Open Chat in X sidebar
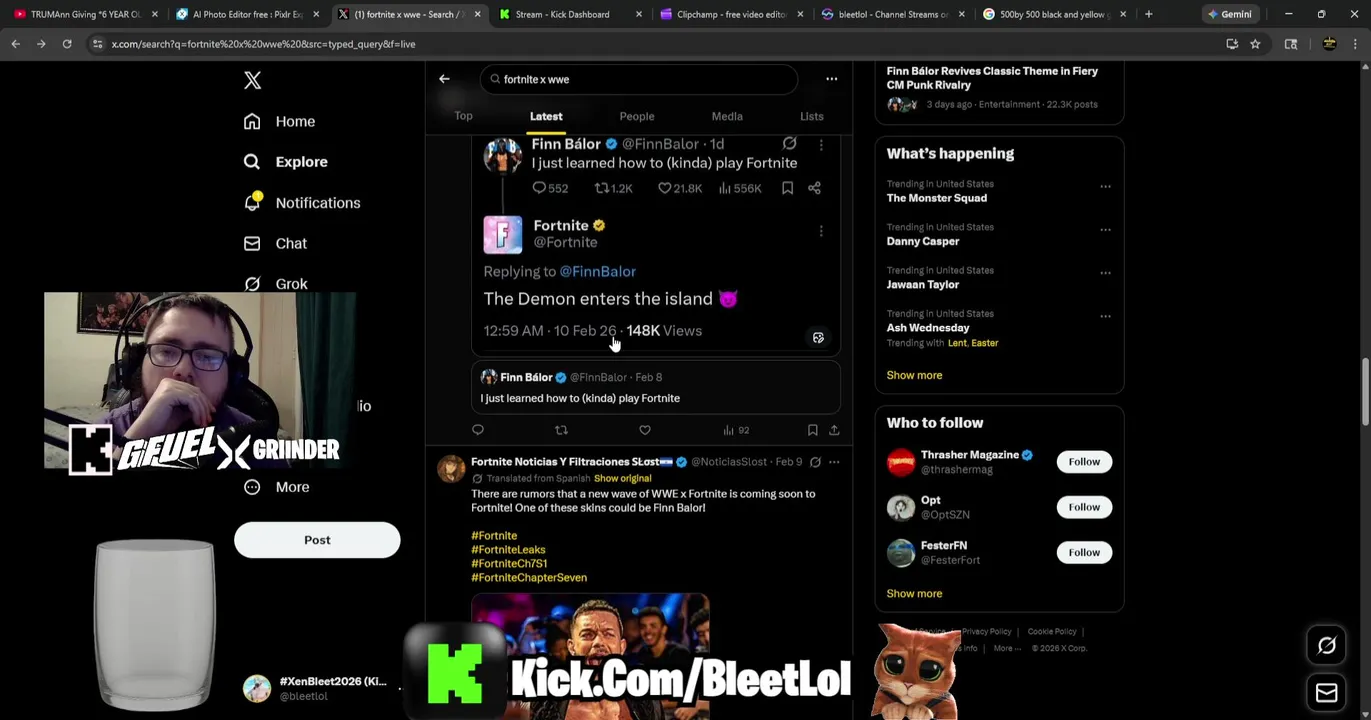1371x720 pixels. coord(276,243)
